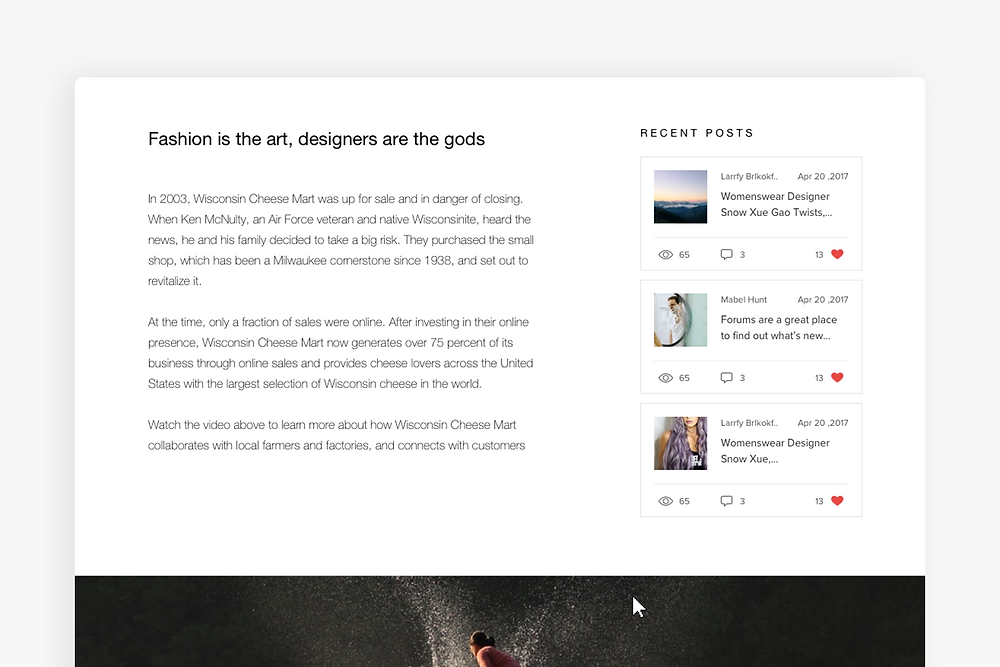
Task: Click author Mabel Hunt
Action: (744, 300)
